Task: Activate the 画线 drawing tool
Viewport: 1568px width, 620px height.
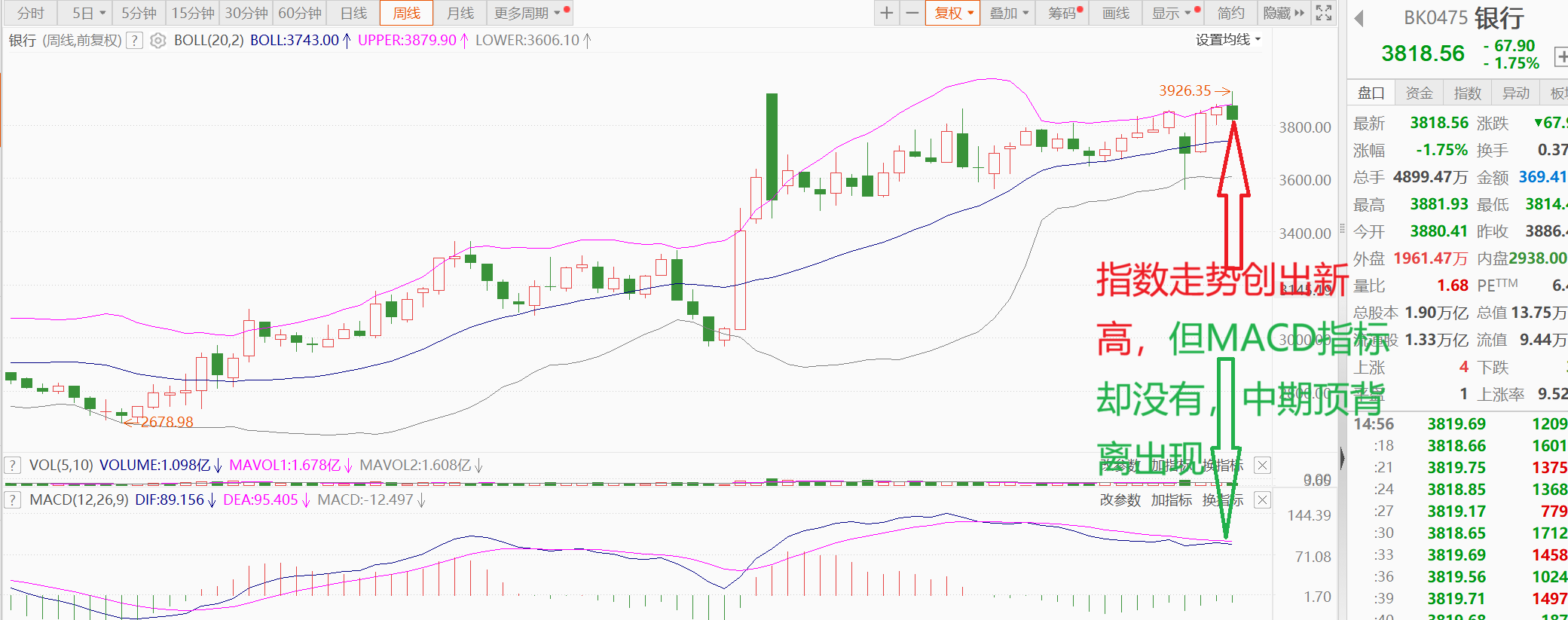Action: (1115, 13)
